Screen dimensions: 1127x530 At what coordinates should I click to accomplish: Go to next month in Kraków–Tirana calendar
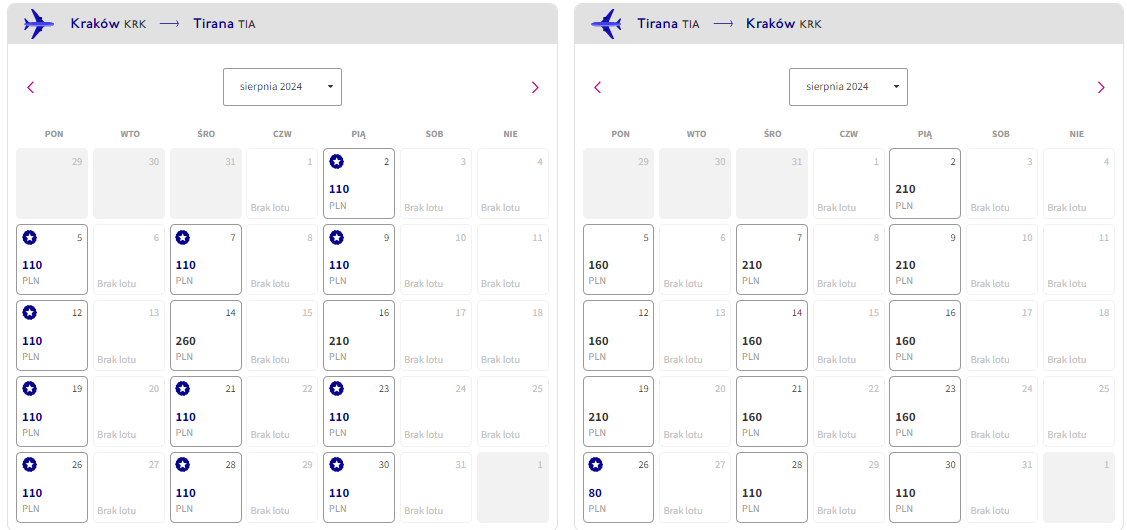click(535, 88)
